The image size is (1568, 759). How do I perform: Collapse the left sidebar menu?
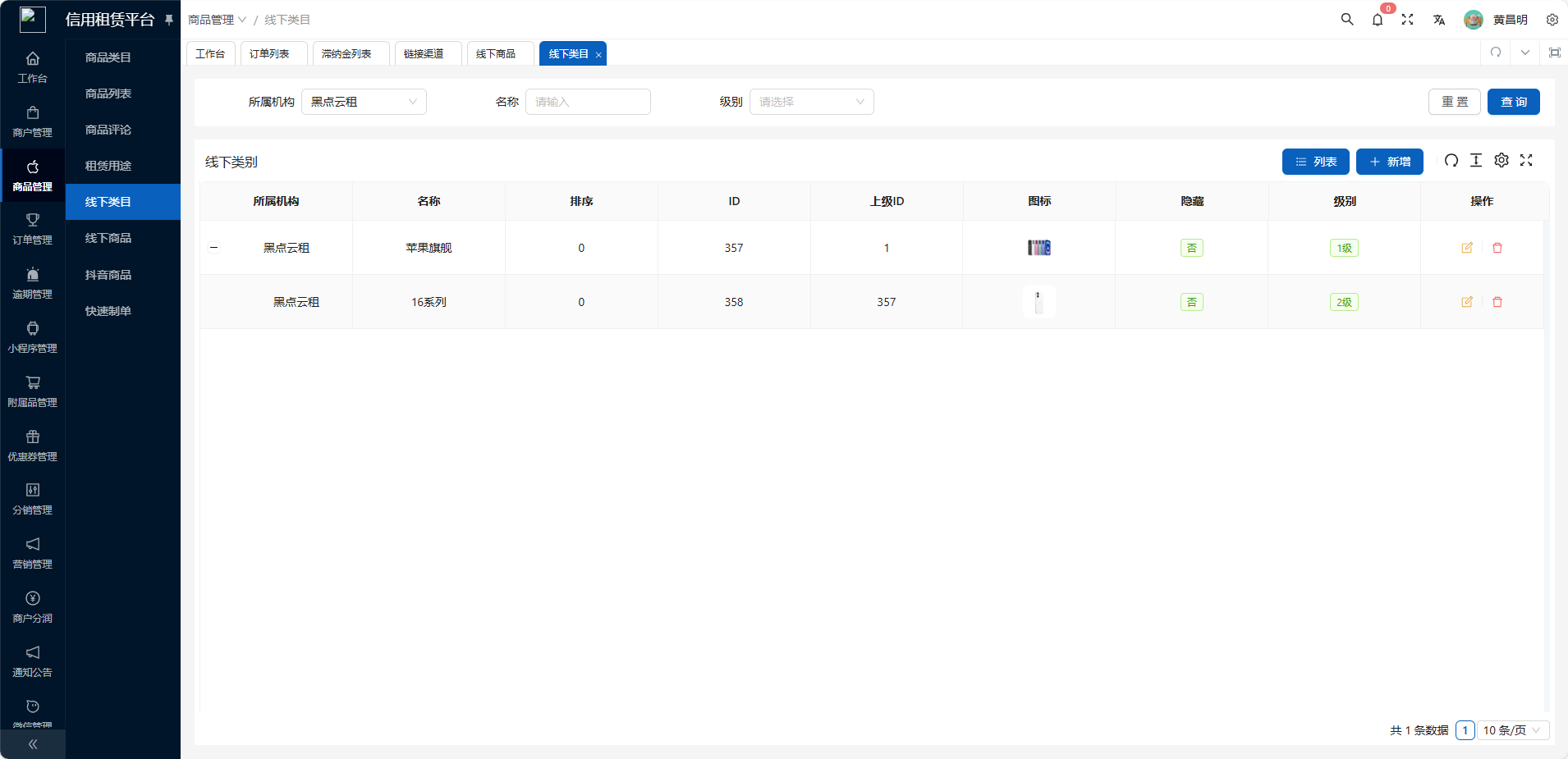tap(33, 744)
